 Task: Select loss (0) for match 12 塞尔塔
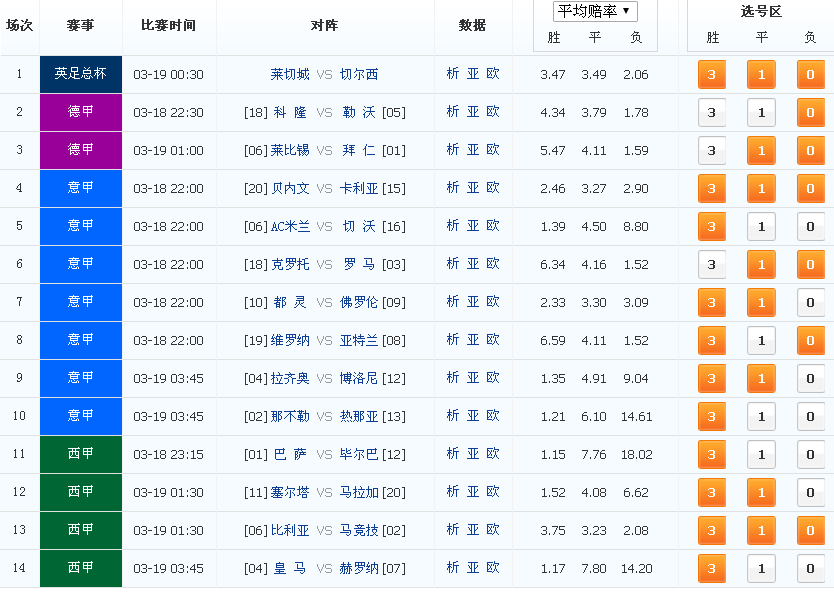811,493
